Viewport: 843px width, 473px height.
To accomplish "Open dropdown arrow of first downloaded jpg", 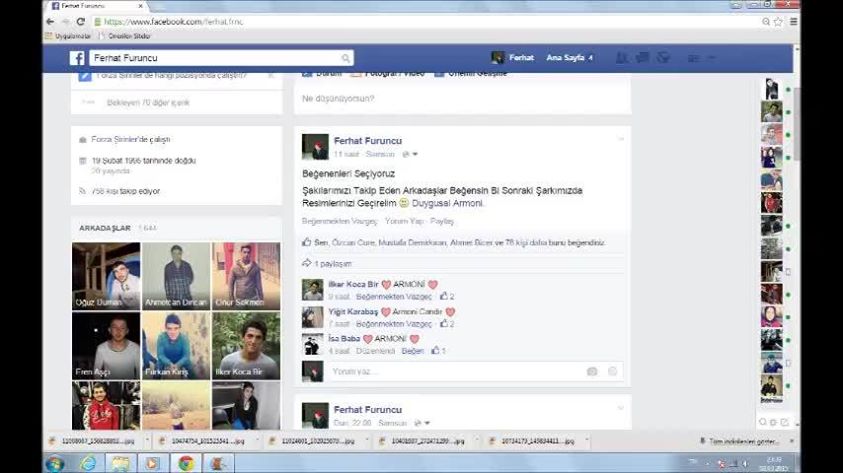I will point(147,441).
